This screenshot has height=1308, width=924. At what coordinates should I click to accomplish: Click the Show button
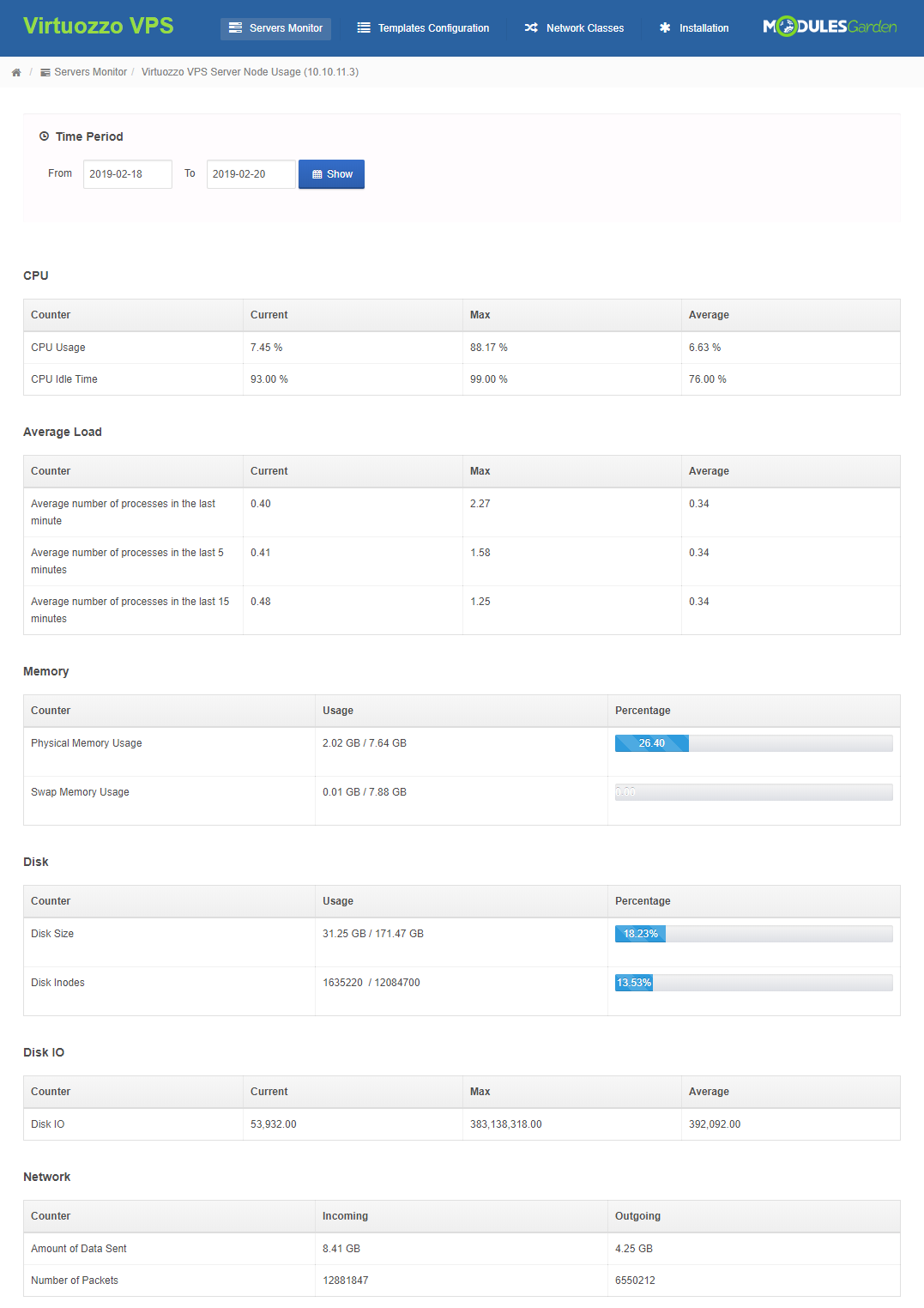point(331,174)
